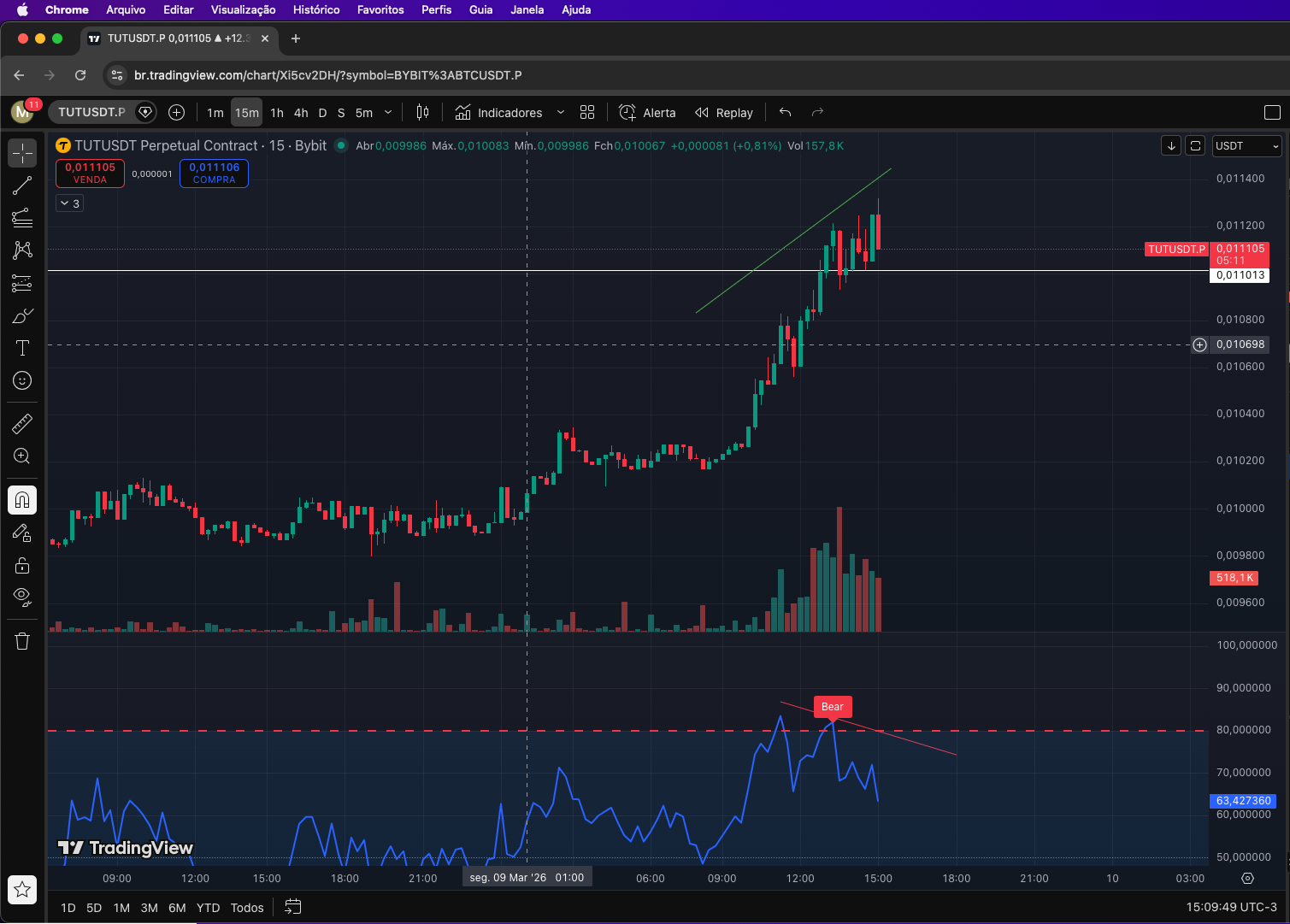Select the text annotation tool
Viewport: 1290px width, 924px height.
point(22,348)
